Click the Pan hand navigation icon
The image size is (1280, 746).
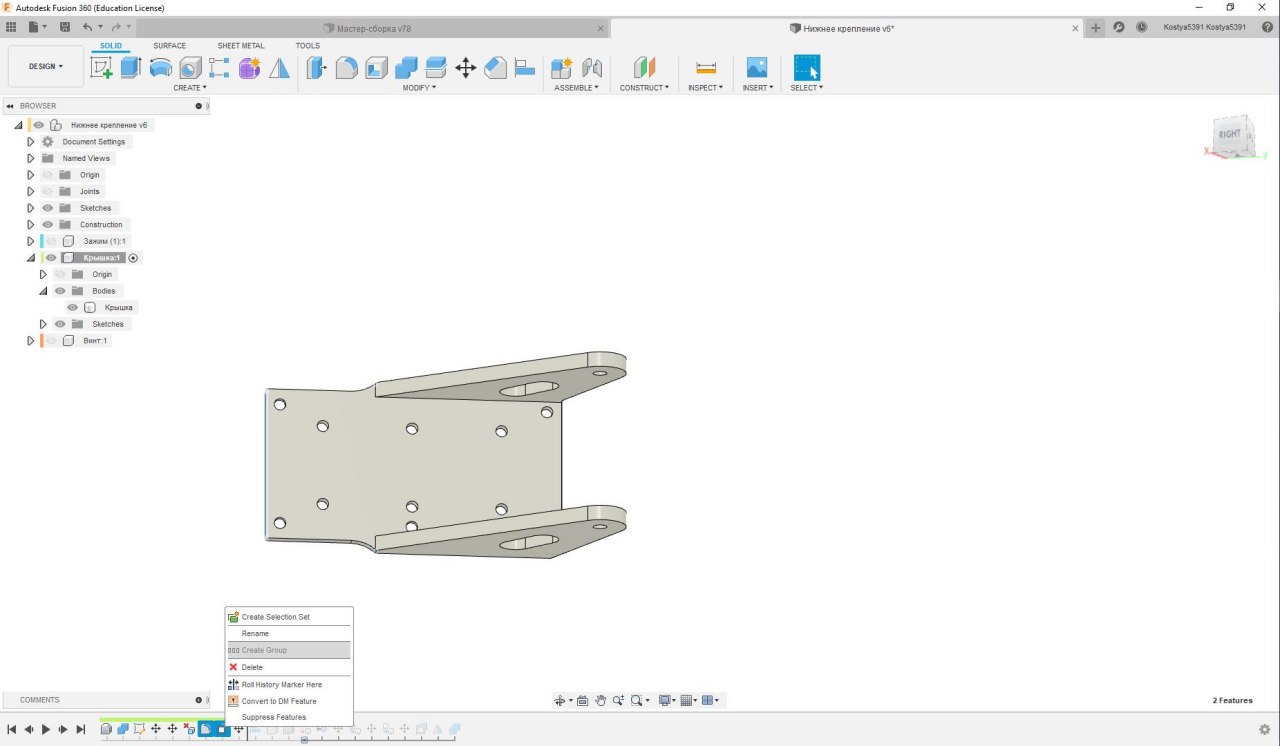[601, 700]
